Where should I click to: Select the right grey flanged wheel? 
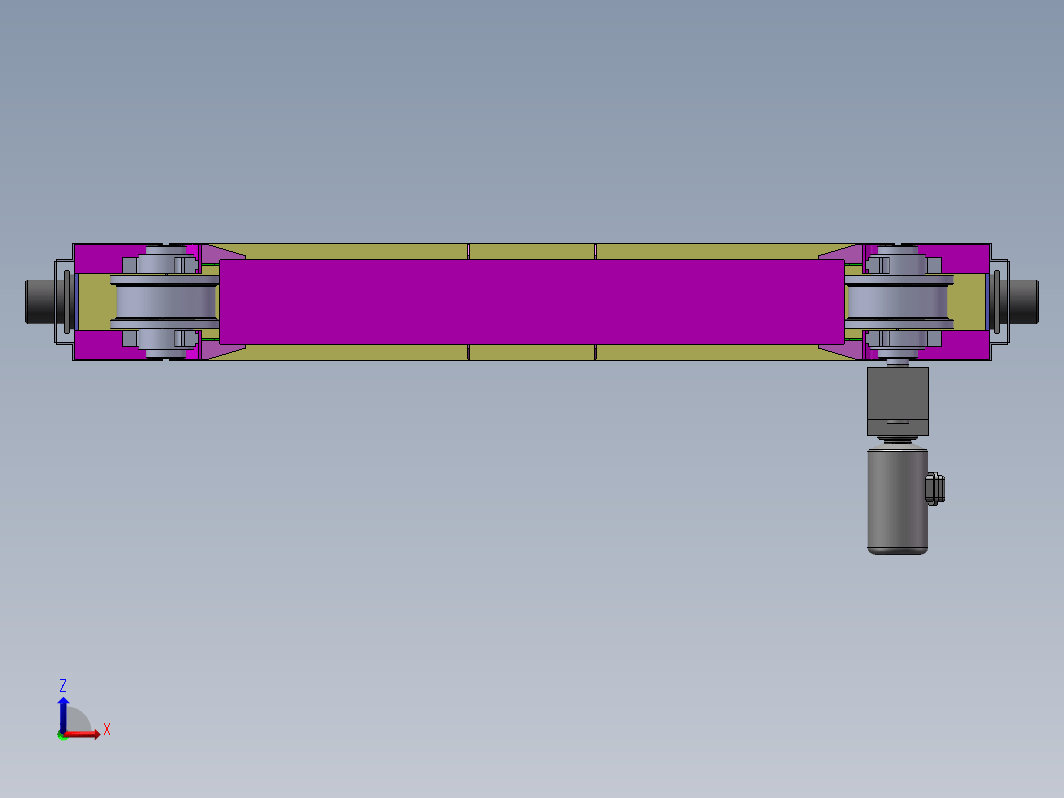pos(898,302)
